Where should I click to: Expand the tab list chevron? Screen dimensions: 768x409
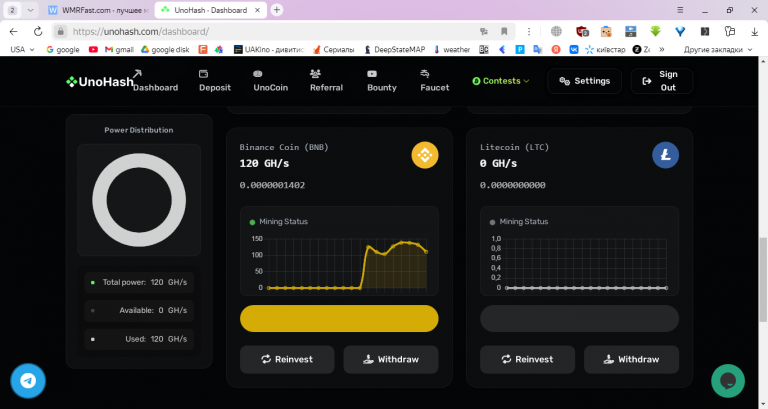(30, 10)
